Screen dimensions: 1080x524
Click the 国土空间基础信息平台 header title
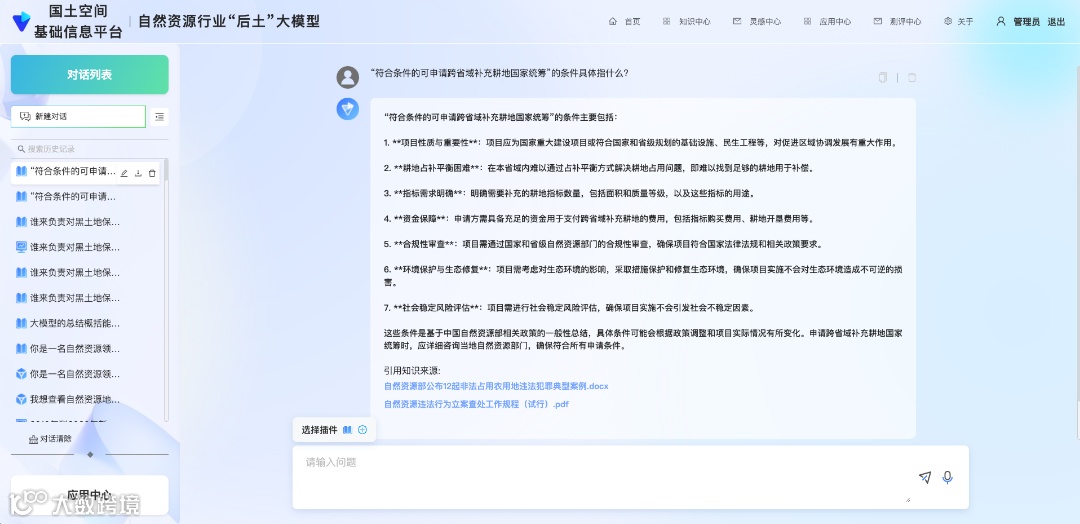78,21
